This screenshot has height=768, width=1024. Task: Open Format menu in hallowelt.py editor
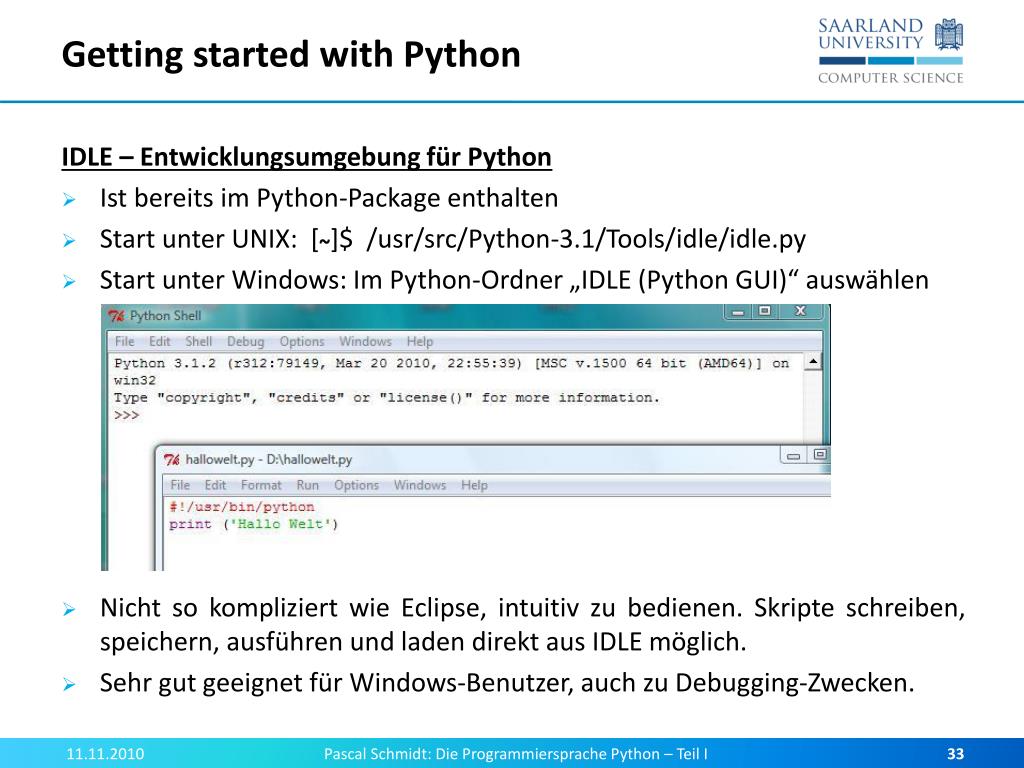click(261, 485)
